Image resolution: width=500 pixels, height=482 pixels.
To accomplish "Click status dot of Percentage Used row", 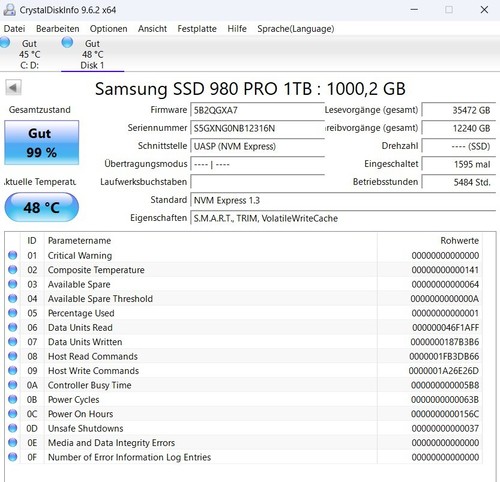I will (x=13, y=313).
